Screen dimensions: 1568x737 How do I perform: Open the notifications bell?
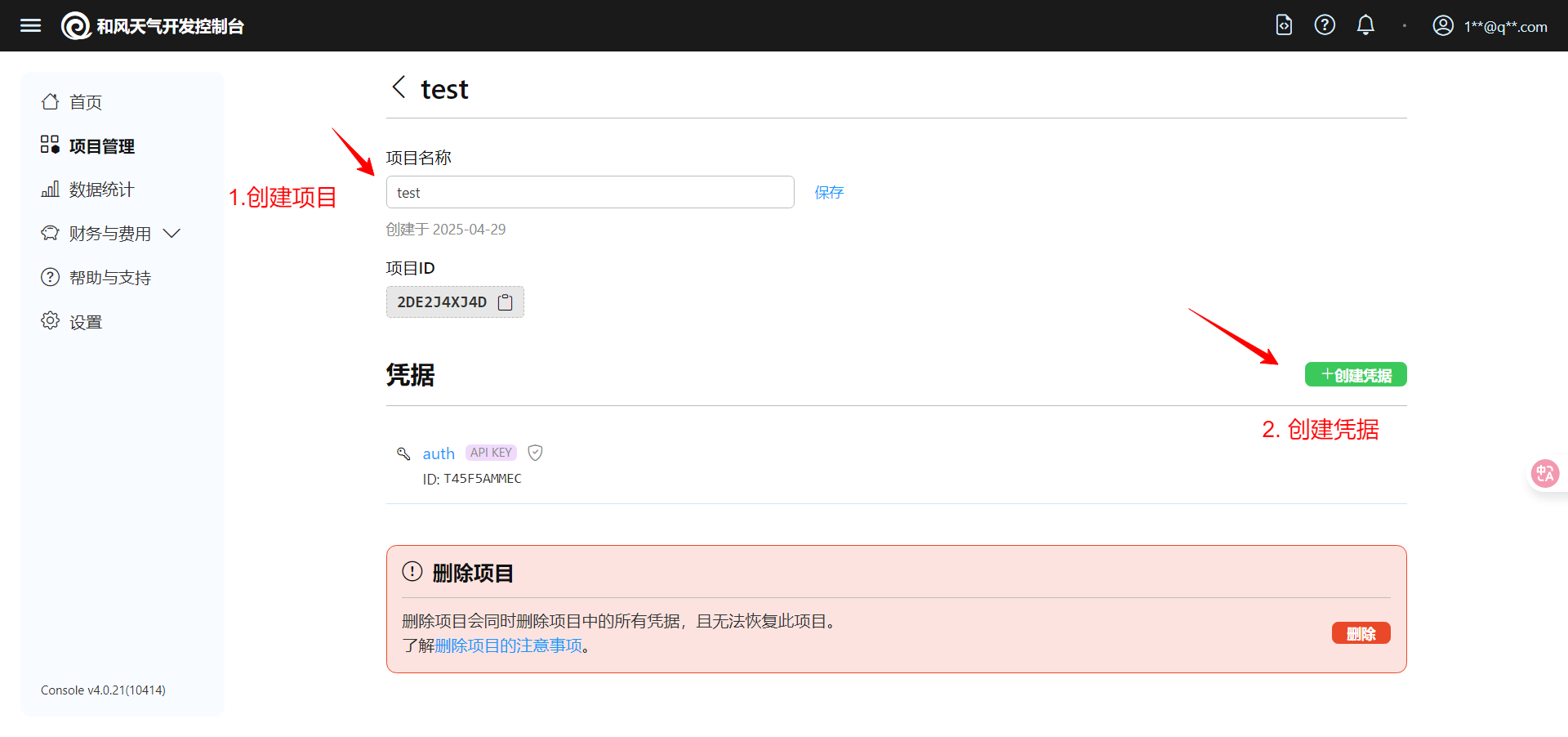click(x=1365, y=25)
